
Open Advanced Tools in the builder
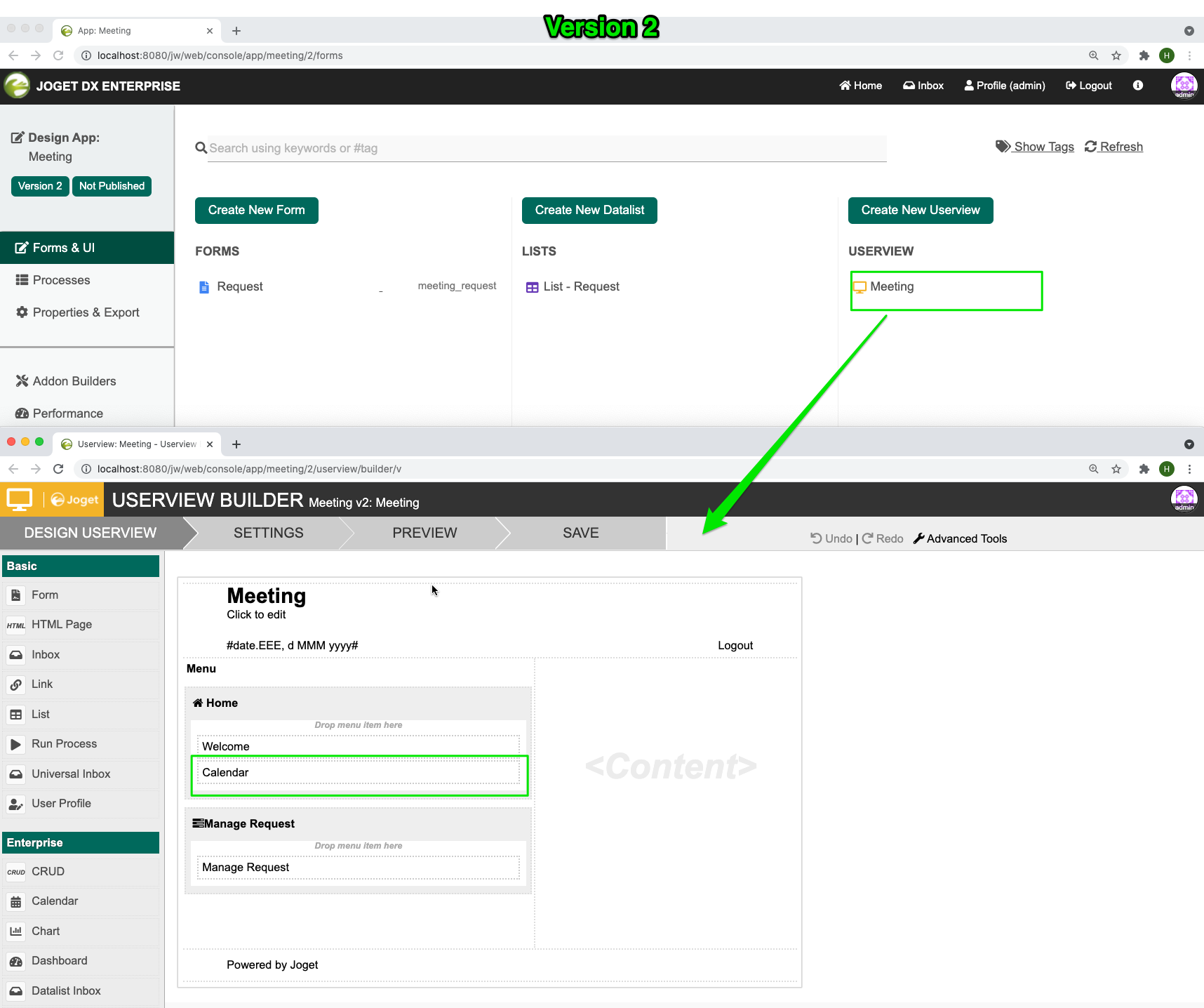(x=960, y=538)
